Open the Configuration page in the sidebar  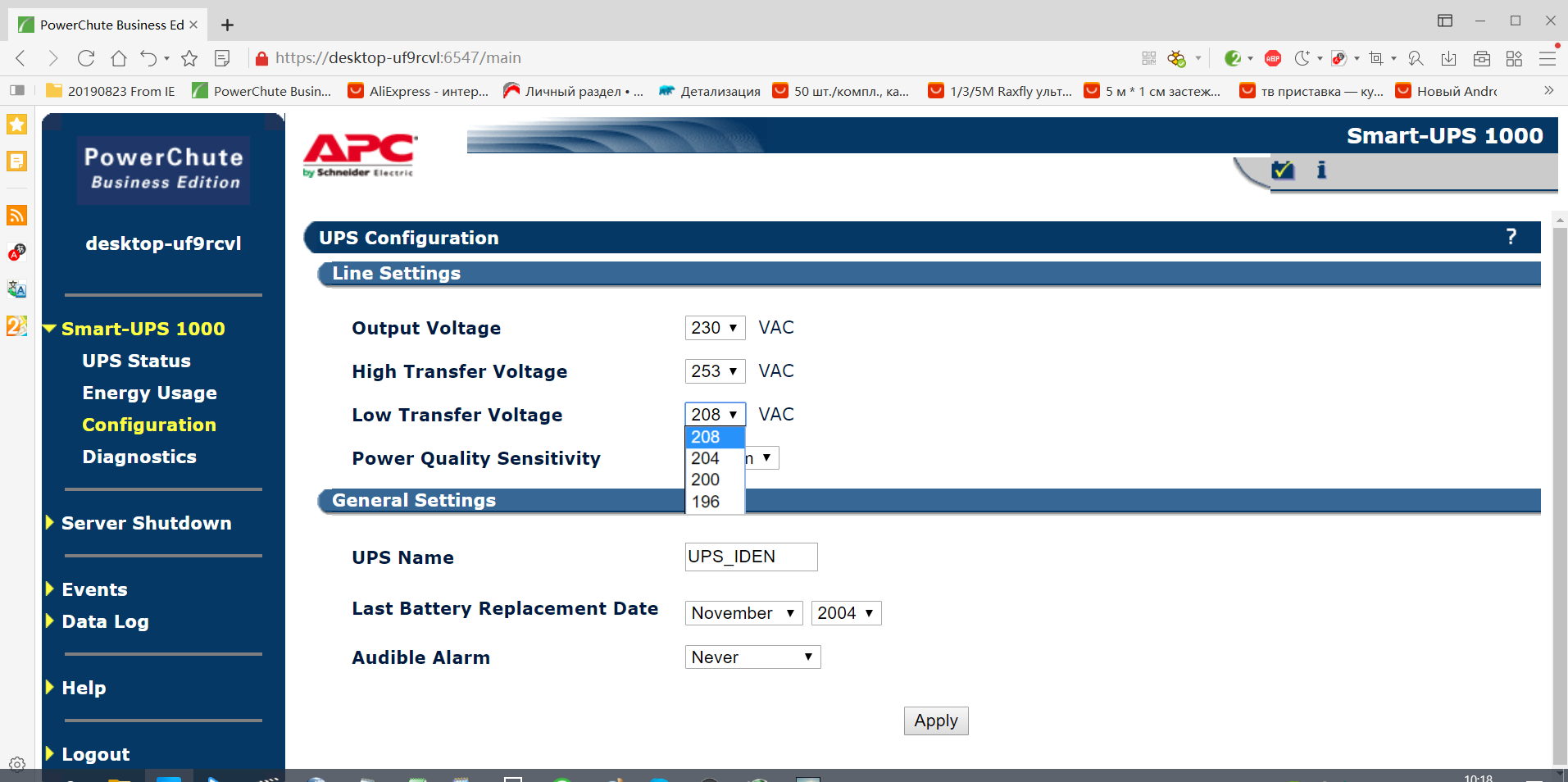pos(149,425)
